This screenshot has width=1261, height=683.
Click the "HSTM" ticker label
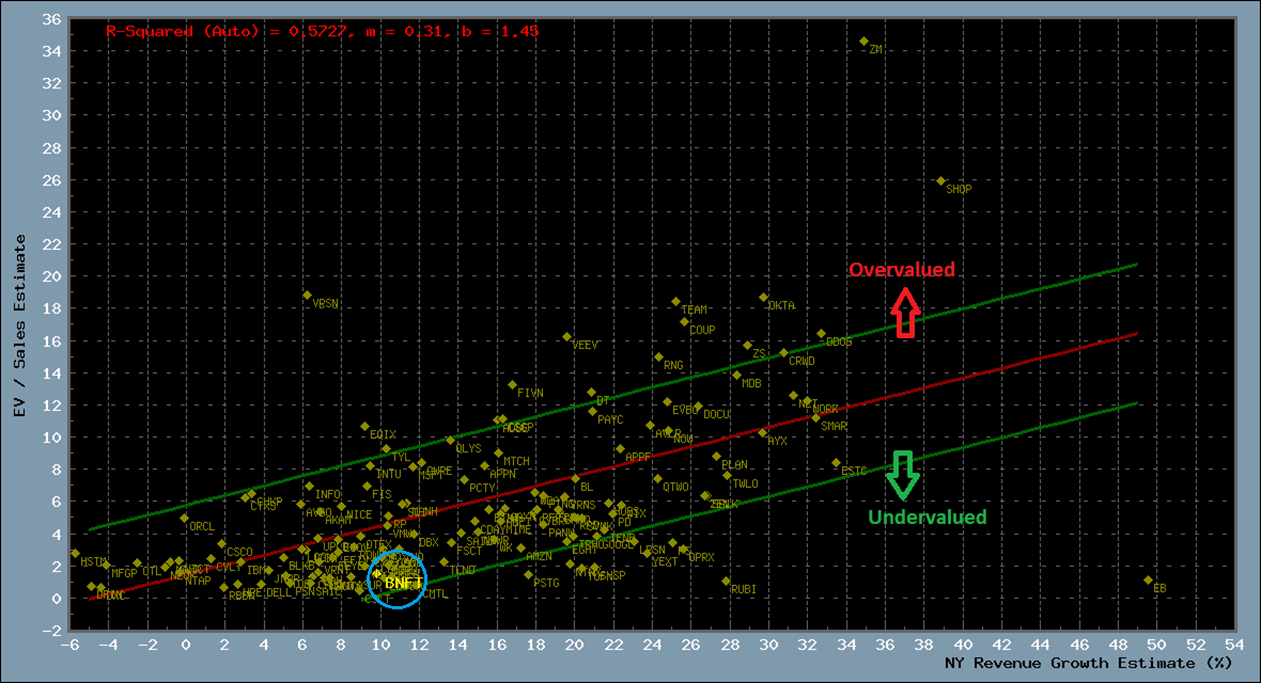pyautogui.click(x=94, y=563)
